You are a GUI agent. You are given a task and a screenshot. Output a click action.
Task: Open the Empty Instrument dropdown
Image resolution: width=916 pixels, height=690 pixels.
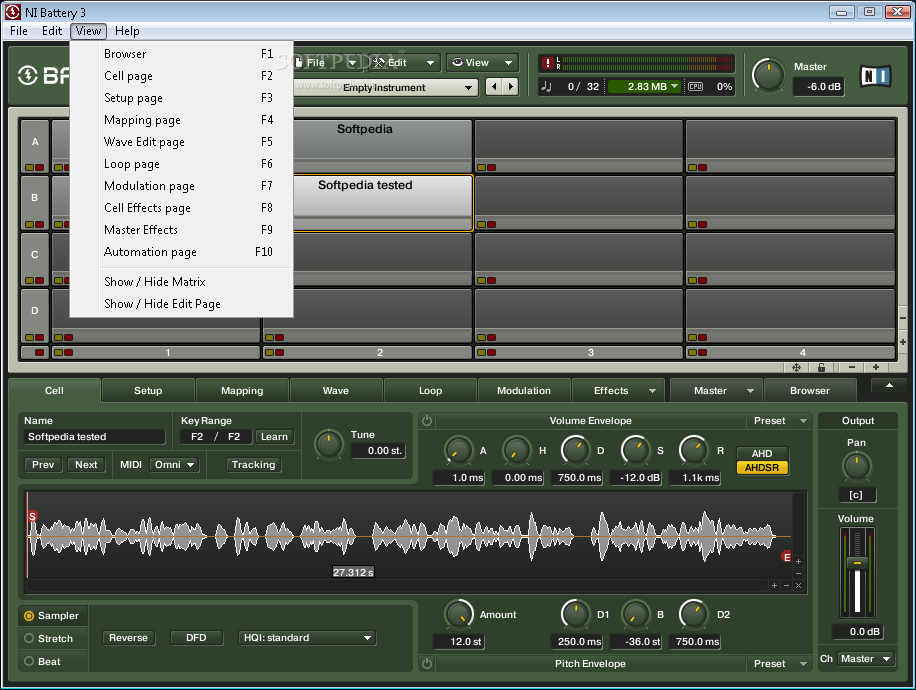tap(387, 88)
